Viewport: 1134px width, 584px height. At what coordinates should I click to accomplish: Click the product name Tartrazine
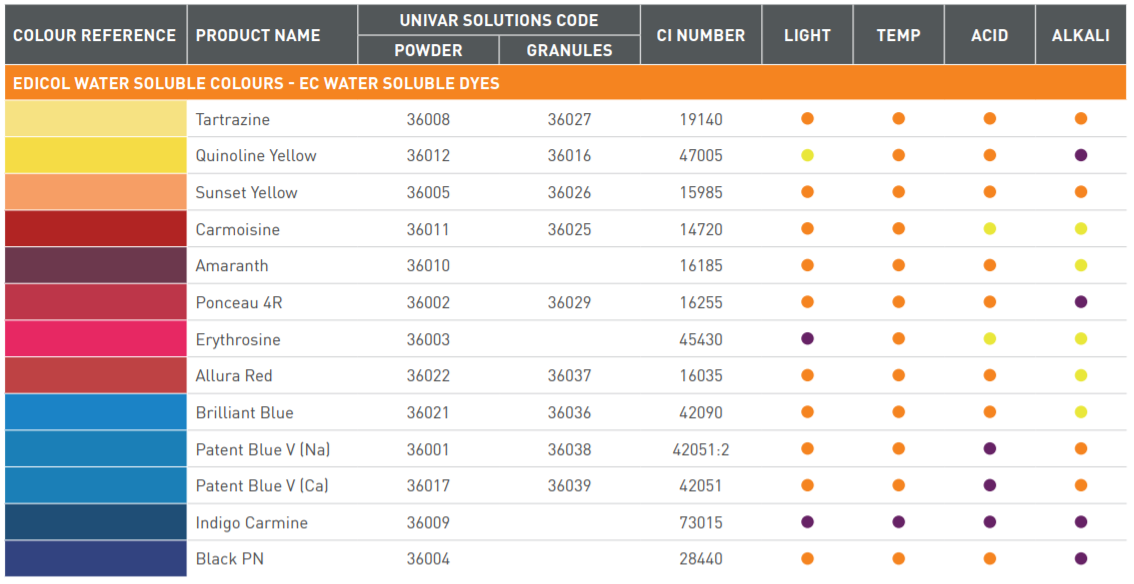[x=233, y=119]
